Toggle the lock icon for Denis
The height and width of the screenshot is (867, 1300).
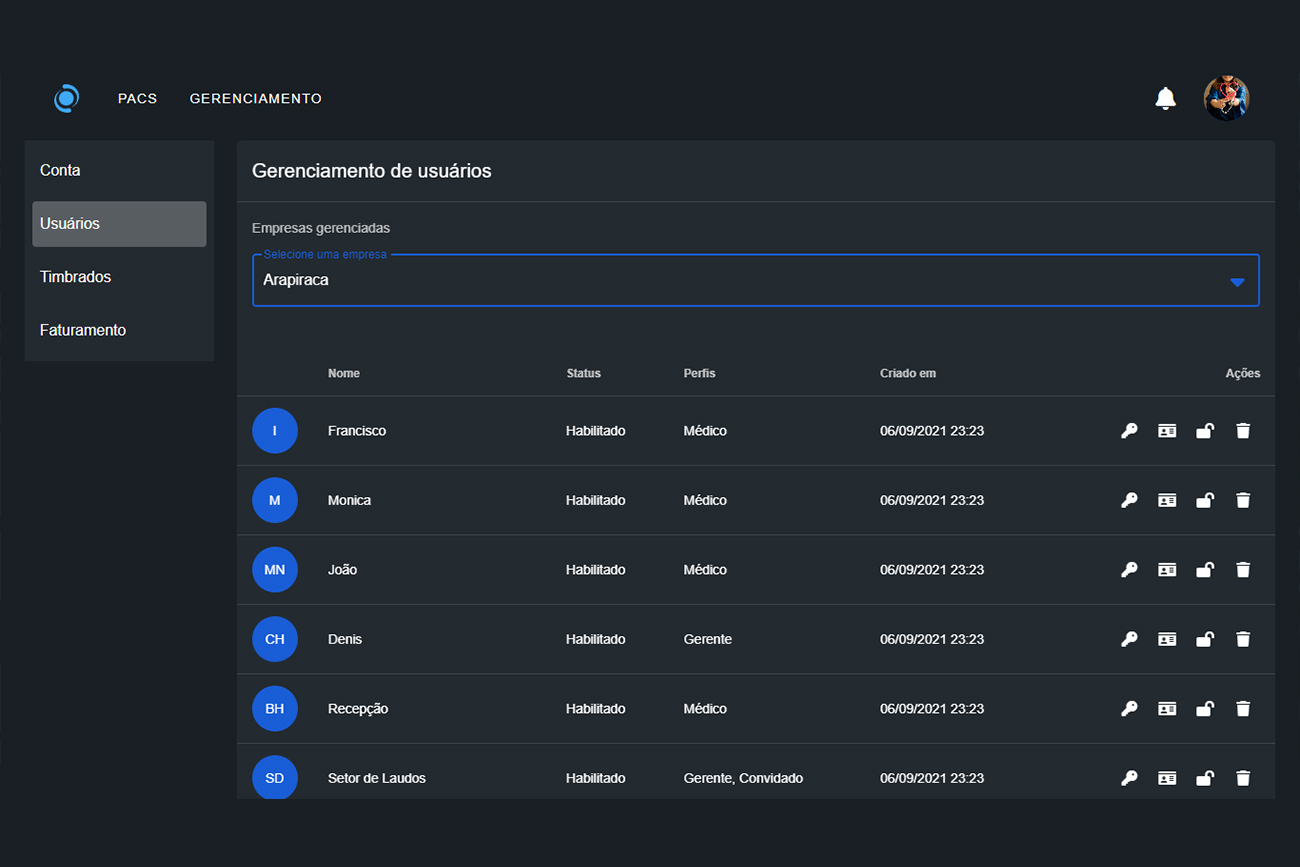tap(1205, 639)
